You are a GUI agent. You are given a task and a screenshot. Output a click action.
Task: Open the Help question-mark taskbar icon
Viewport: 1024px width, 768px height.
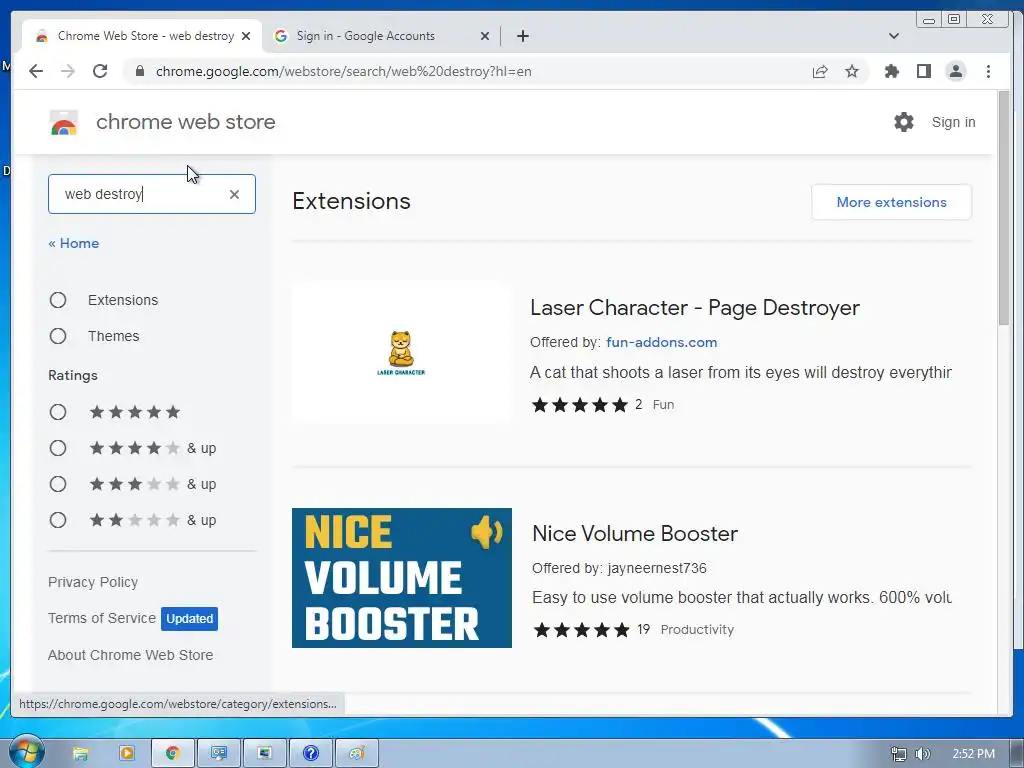pos(311,754)
